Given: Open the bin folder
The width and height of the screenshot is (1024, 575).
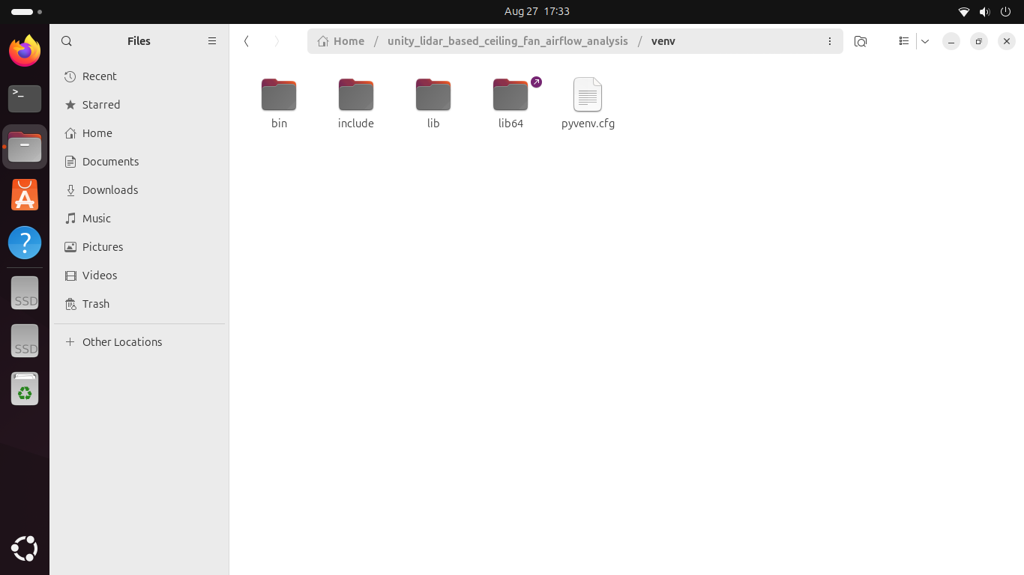Looking at the screenshot, I should tap(279, 103).
